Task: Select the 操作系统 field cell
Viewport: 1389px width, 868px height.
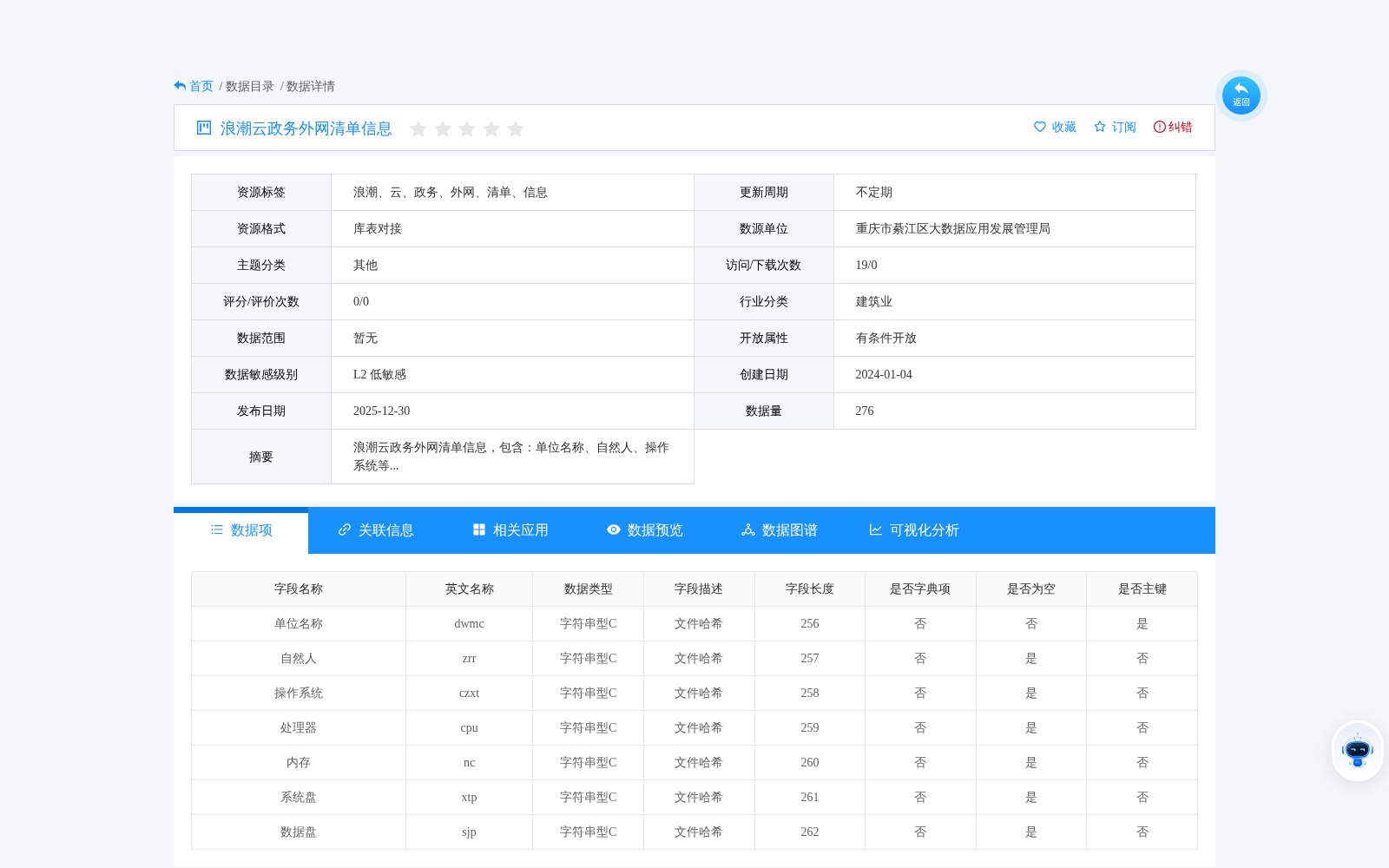Action: pos(299,693)
